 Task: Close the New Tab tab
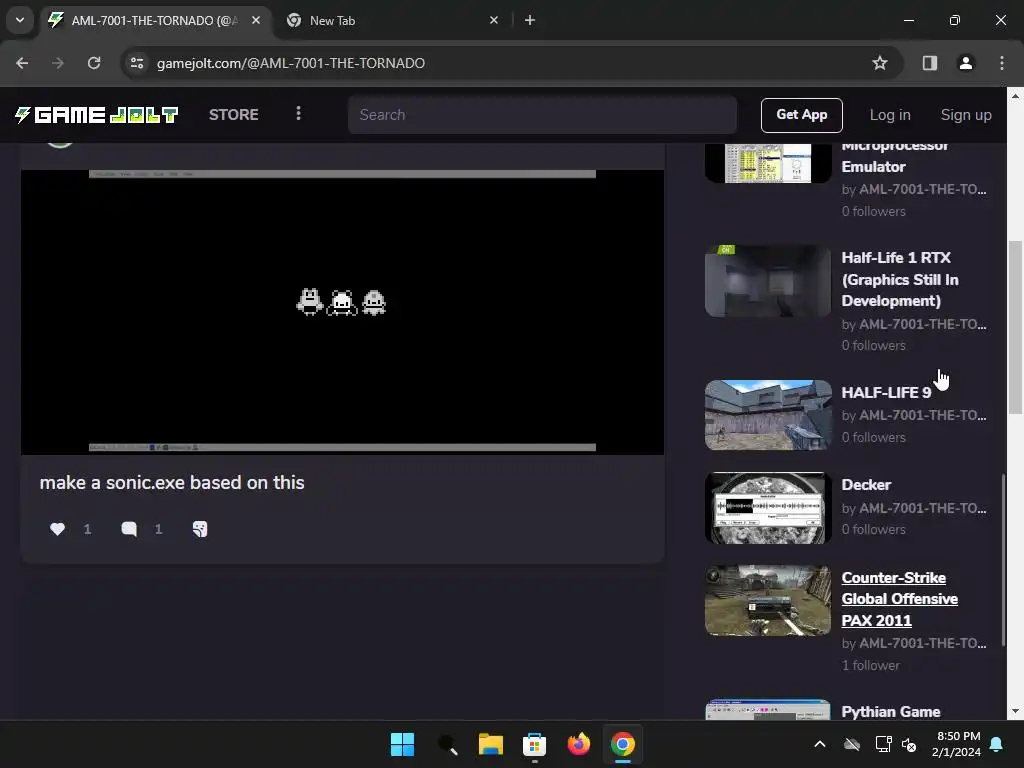pyautogui.click(x=494, y=20)
